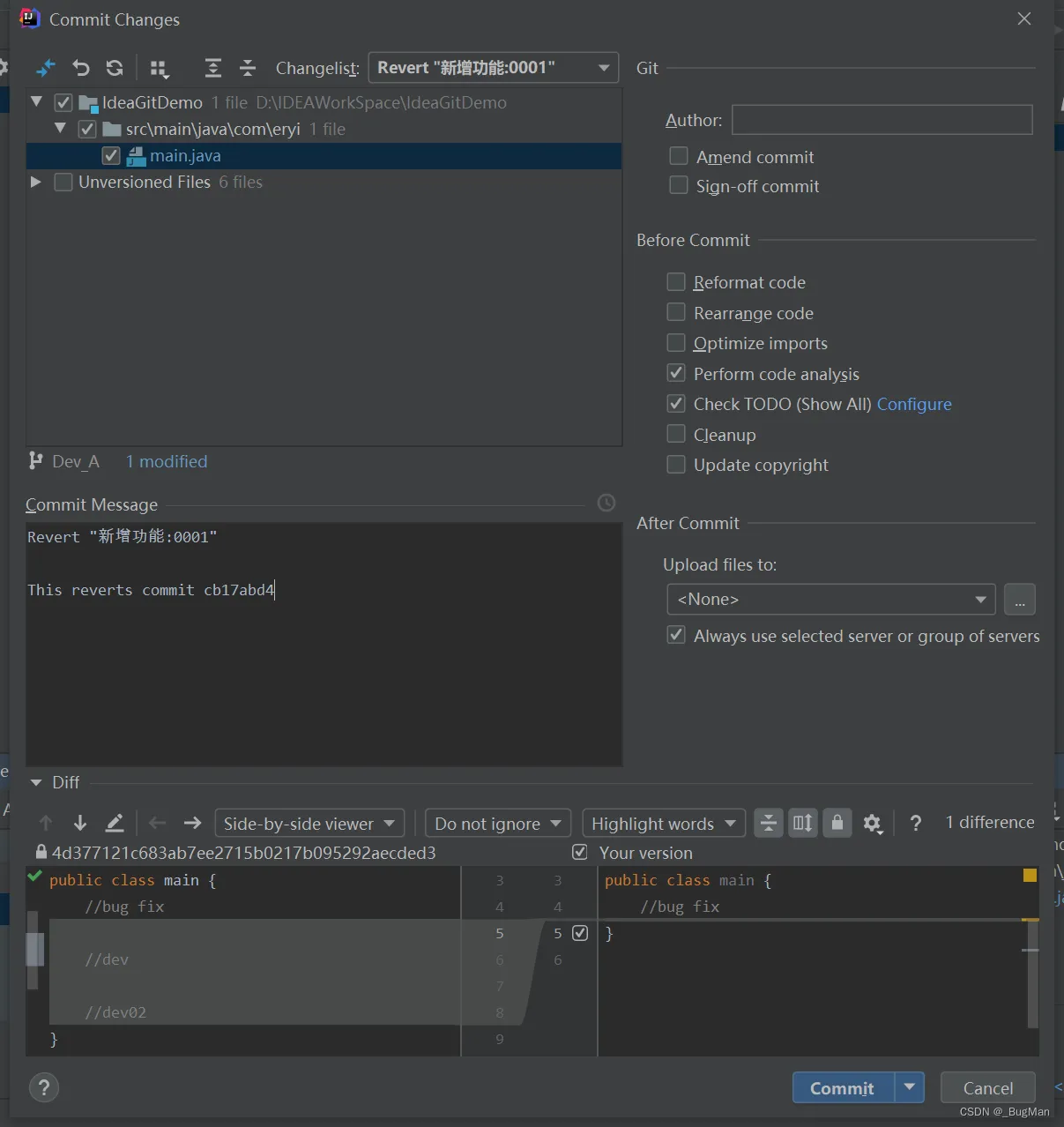Collapse the src\main\java\com\eryi node
The image size is (1064, 1127).
60,129
